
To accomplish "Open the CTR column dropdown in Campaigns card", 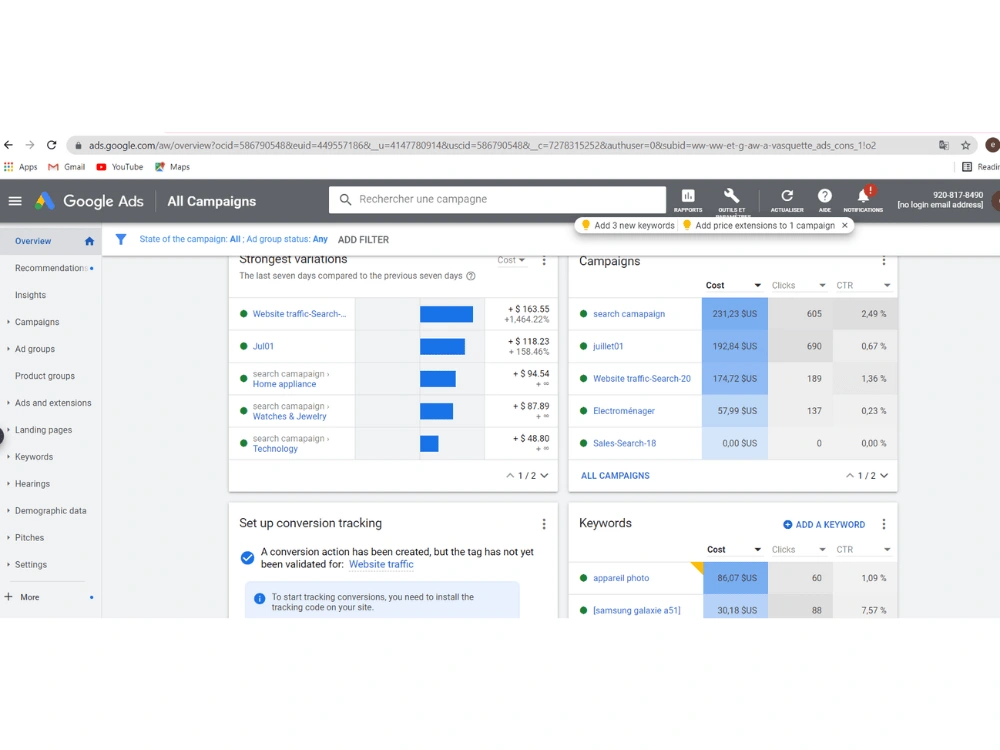I will [864, 285].
